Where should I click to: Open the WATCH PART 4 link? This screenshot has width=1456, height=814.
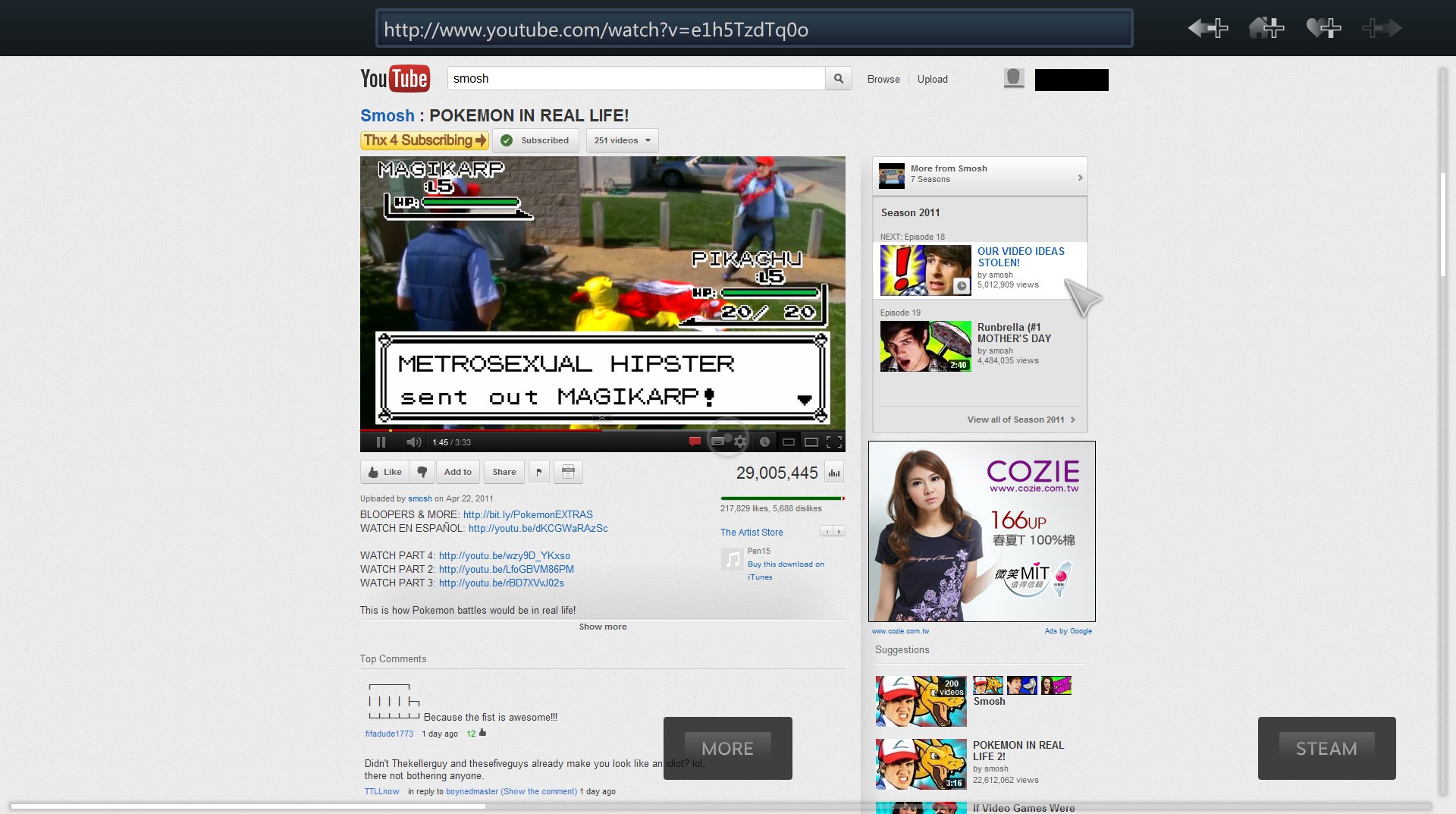click(x=504, y=555)
